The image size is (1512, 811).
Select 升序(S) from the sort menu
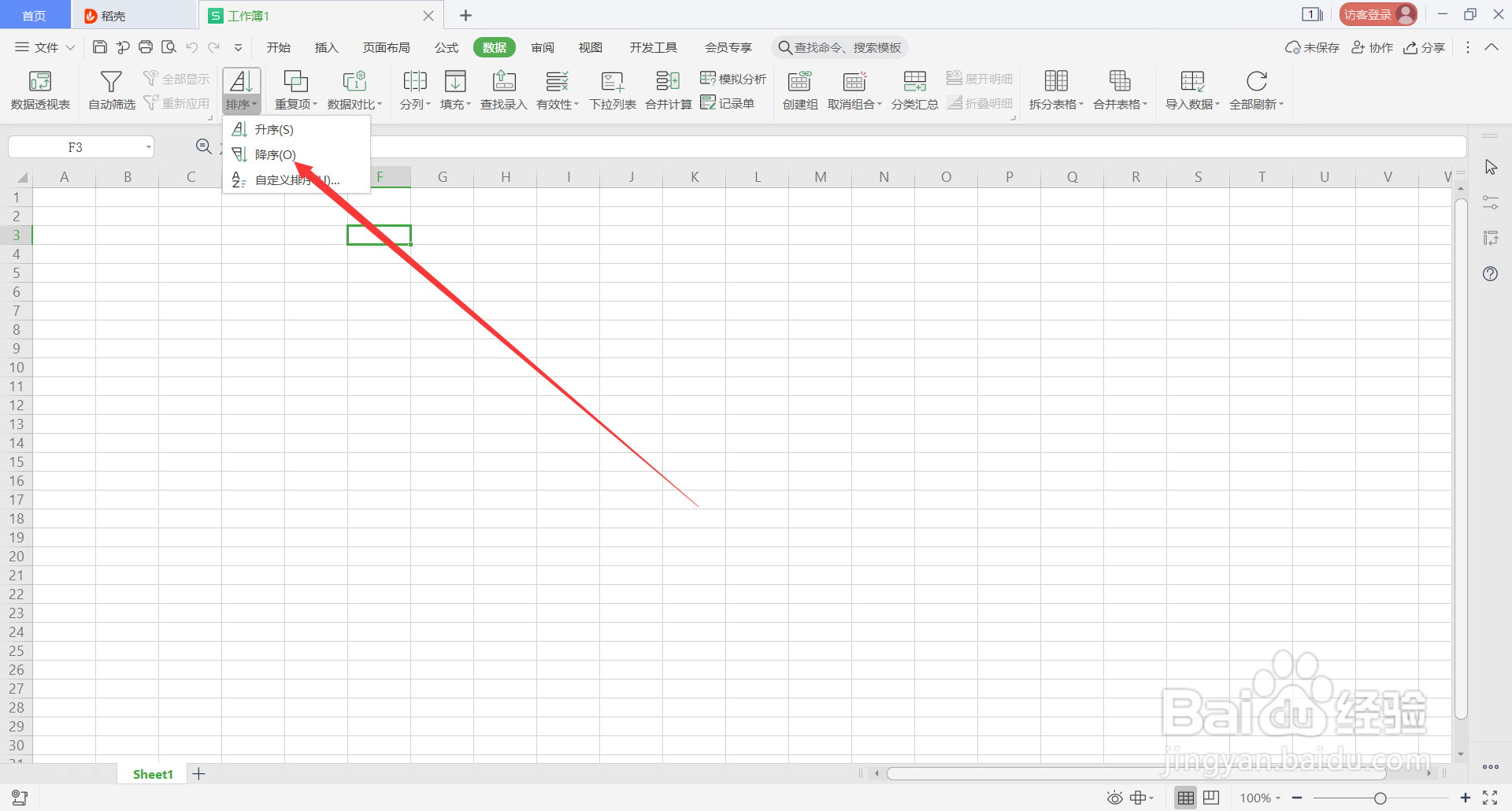pyautogui.click(x=296, y=129)
